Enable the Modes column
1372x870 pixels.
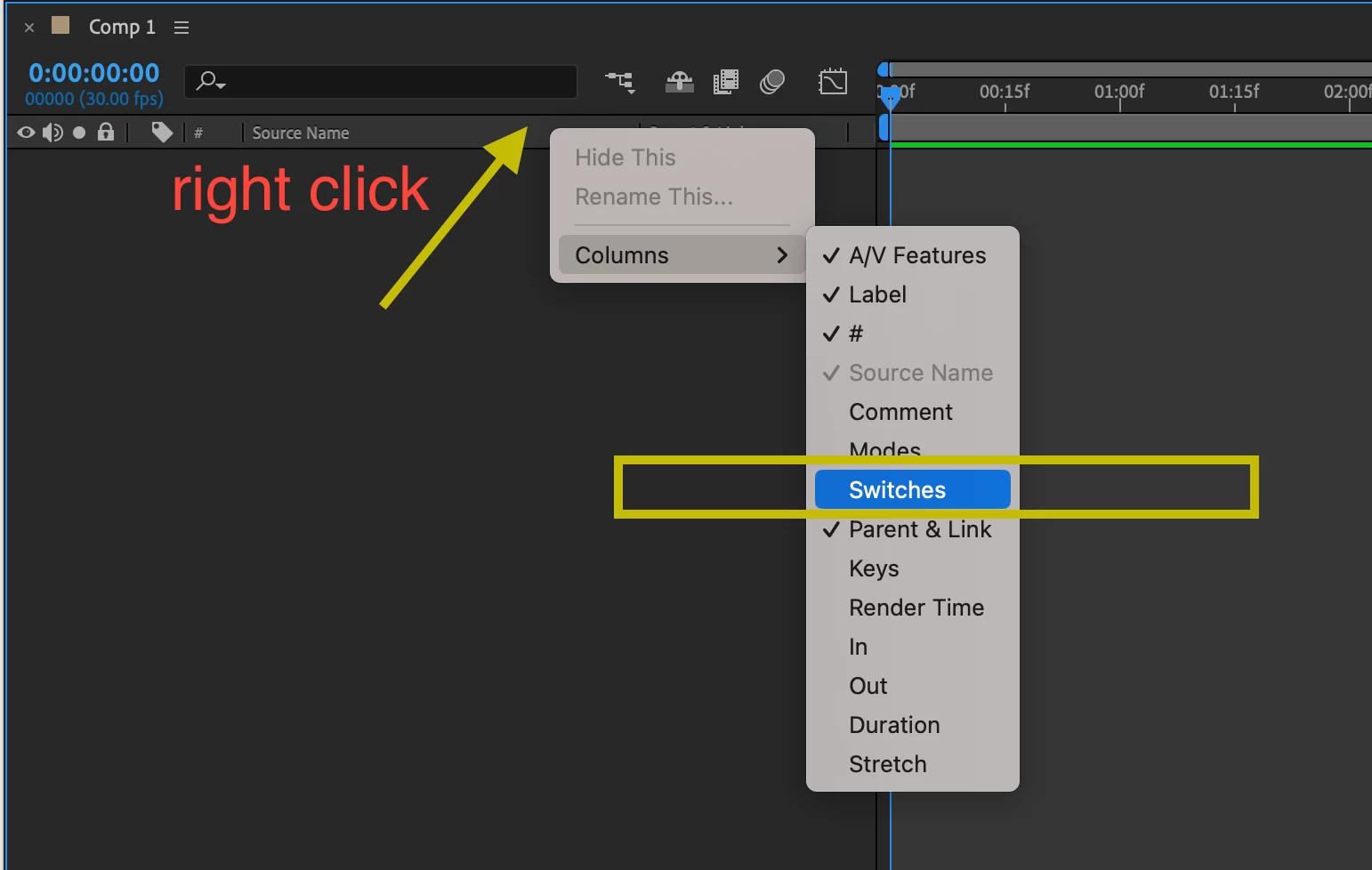pos(913,449)
